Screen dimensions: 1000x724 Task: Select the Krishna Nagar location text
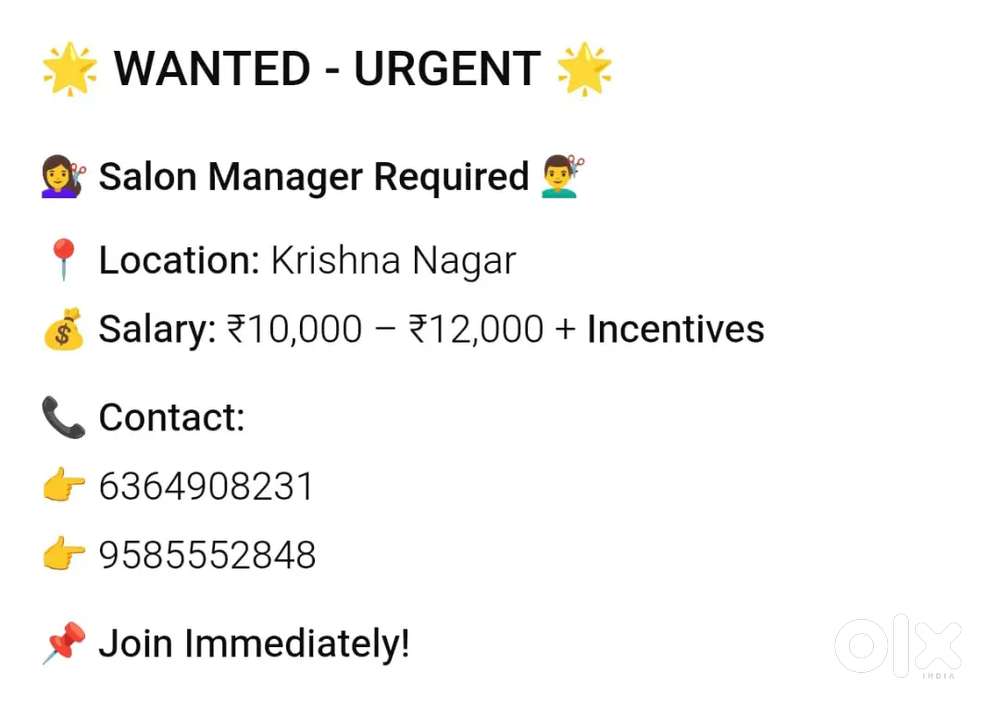[x=393, y=261]
